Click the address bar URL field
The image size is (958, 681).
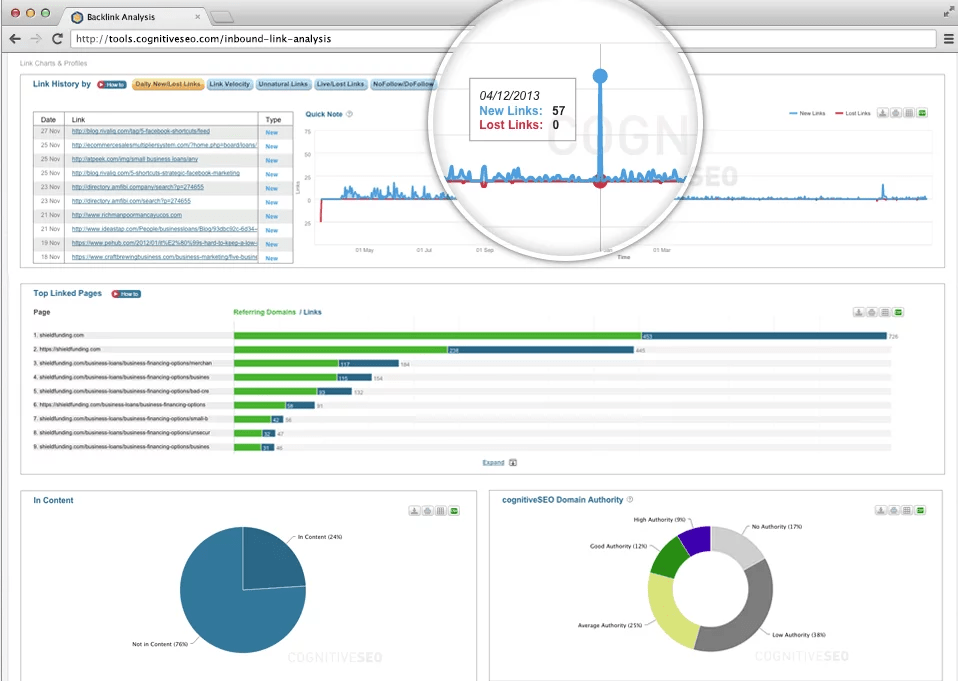coord(503,38)
